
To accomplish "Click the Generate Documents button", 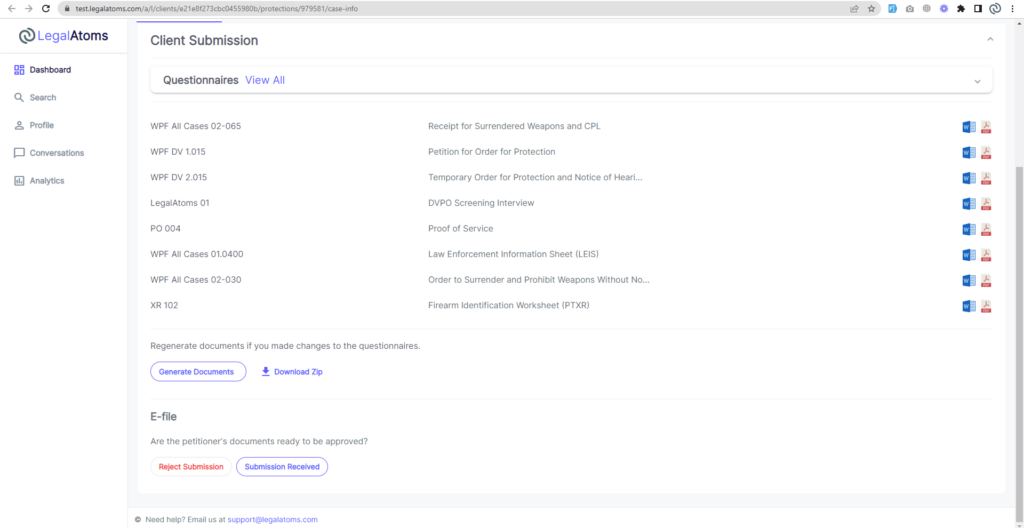I will point(197,372).
